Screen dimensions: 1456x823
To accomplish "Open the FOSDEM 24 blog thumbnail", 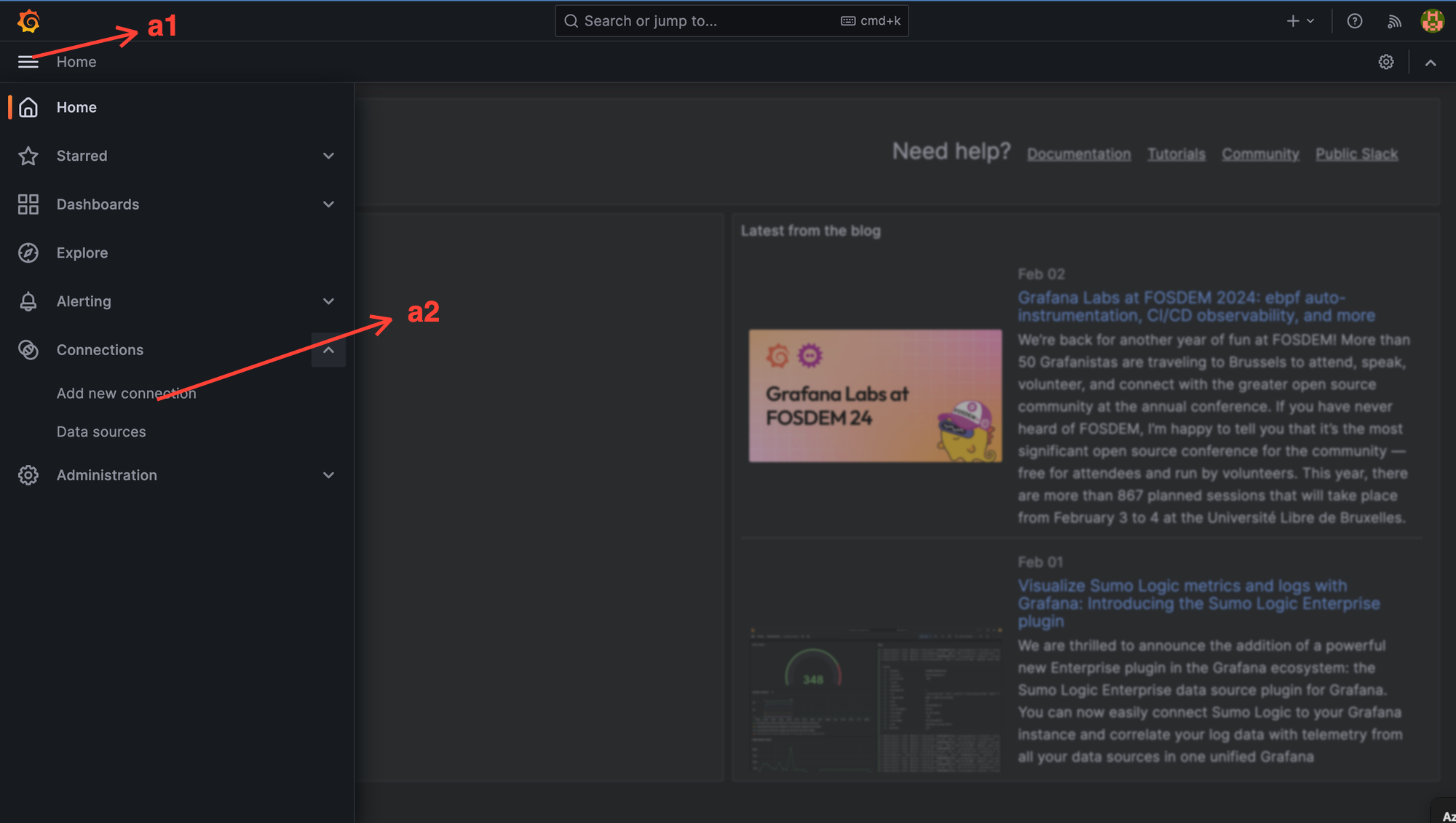I will 874,395.
